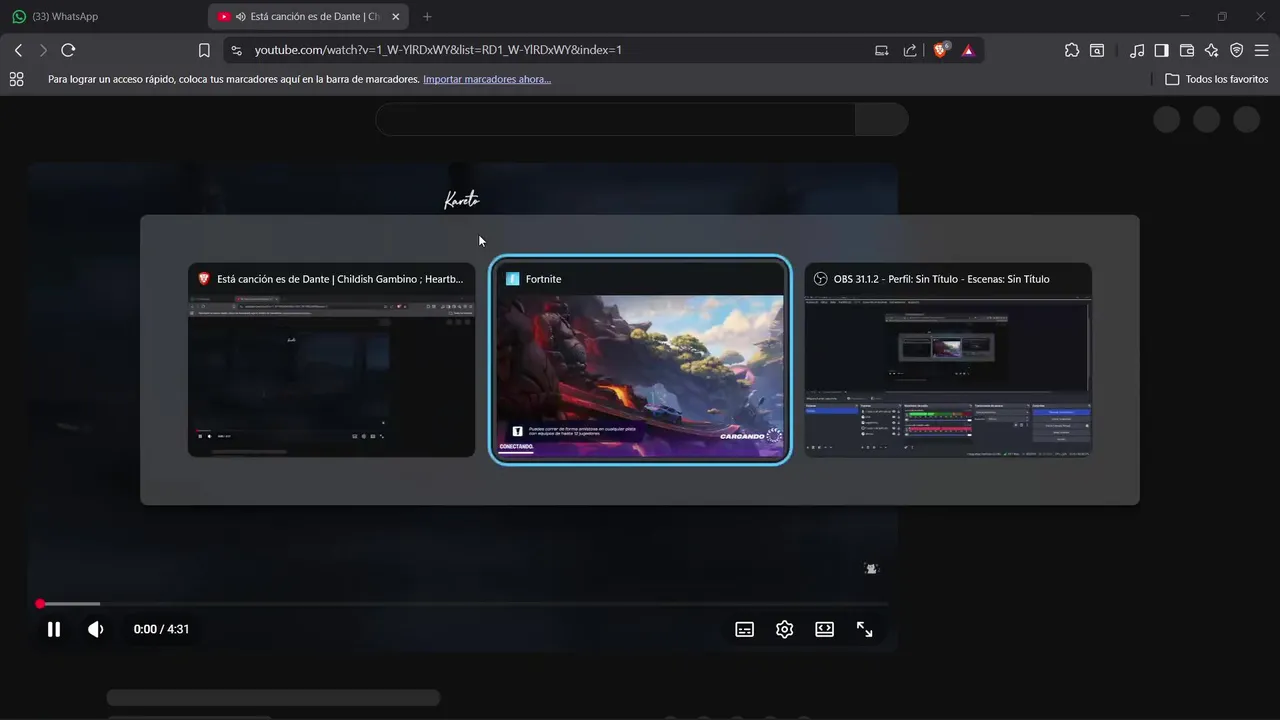Click the forward navigation arrow
The image size is (1280, 720).
pyautogui.click(x=43, y=50)
